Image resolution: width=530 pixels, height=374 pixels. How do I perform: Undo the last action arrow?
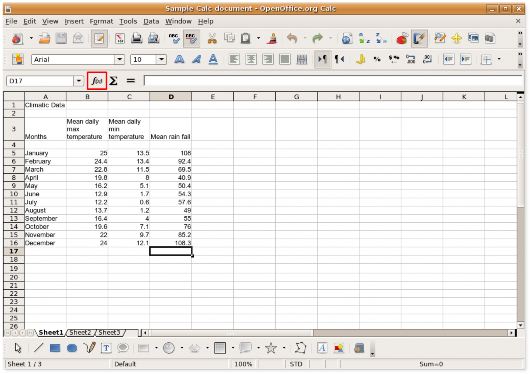pos(292,38)
